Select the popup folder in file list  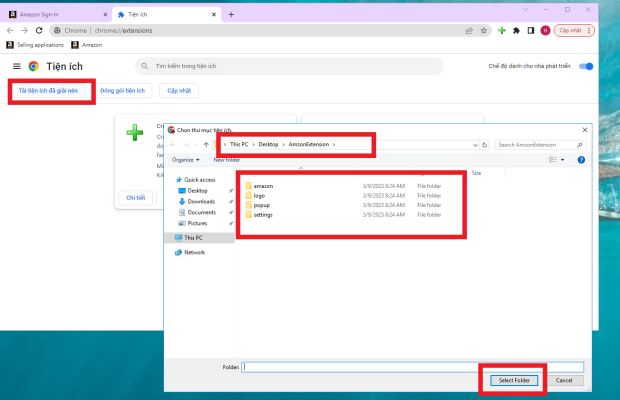point(262,205)
